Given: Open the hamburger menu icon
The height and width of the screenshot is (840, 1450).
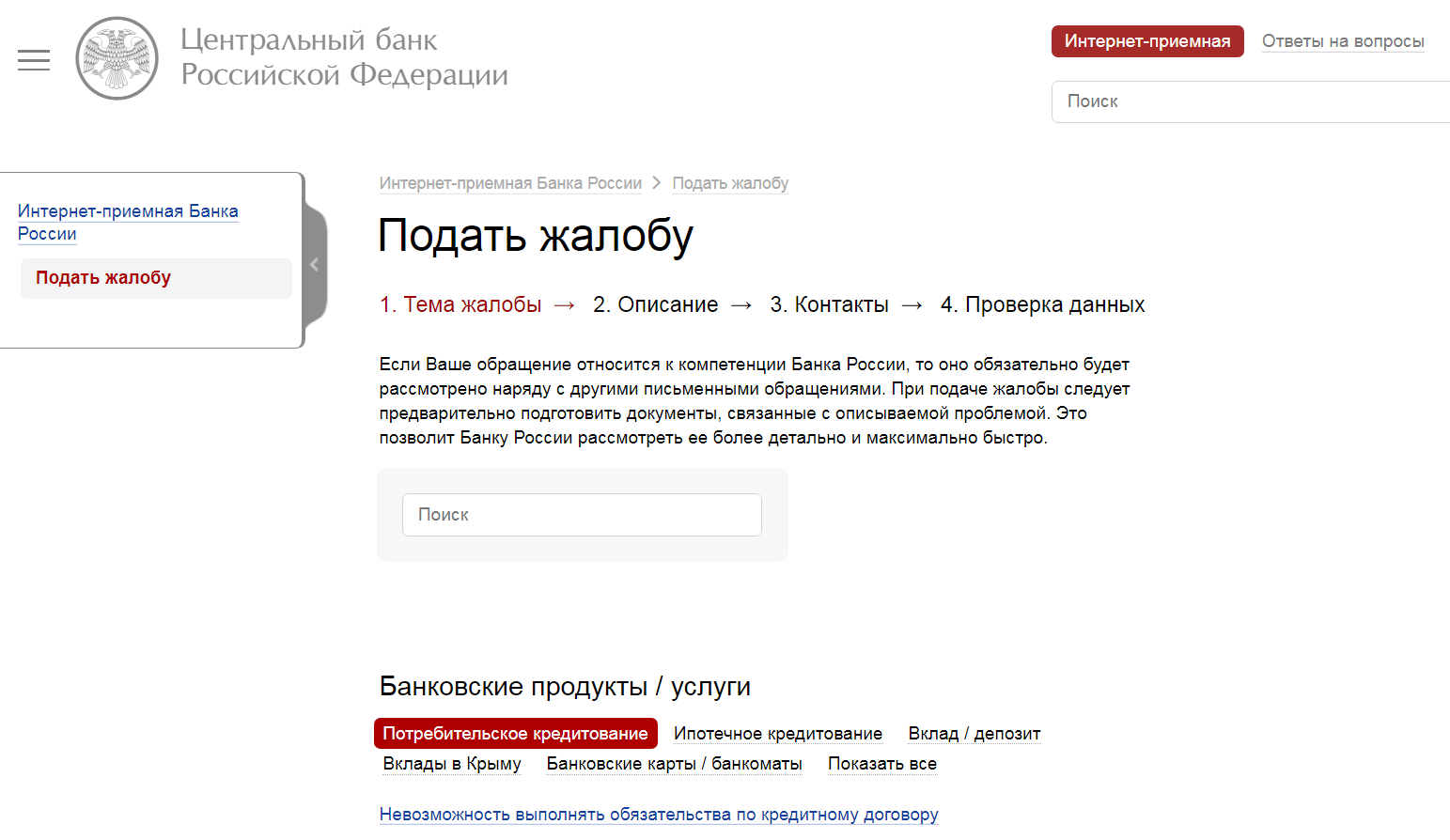Looking at the screenshot, I should [x=34, y=60].
